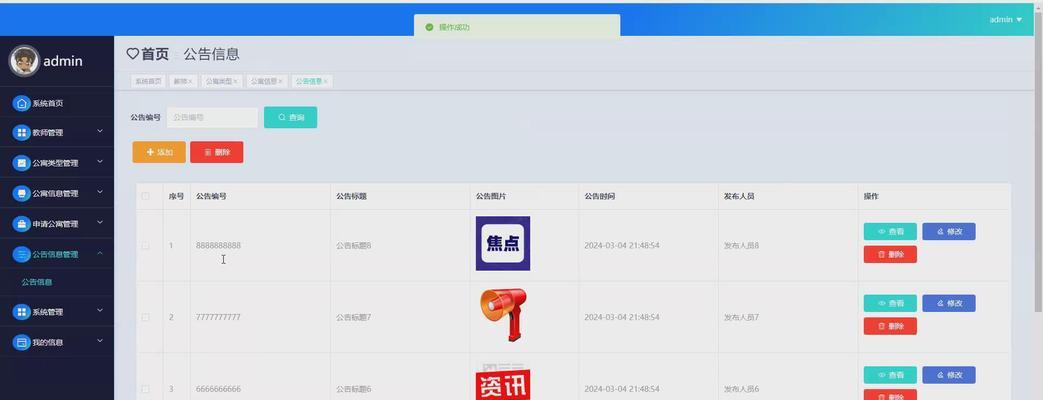Click 查看 for announcement 公告标题7

(x=890, y=303)
